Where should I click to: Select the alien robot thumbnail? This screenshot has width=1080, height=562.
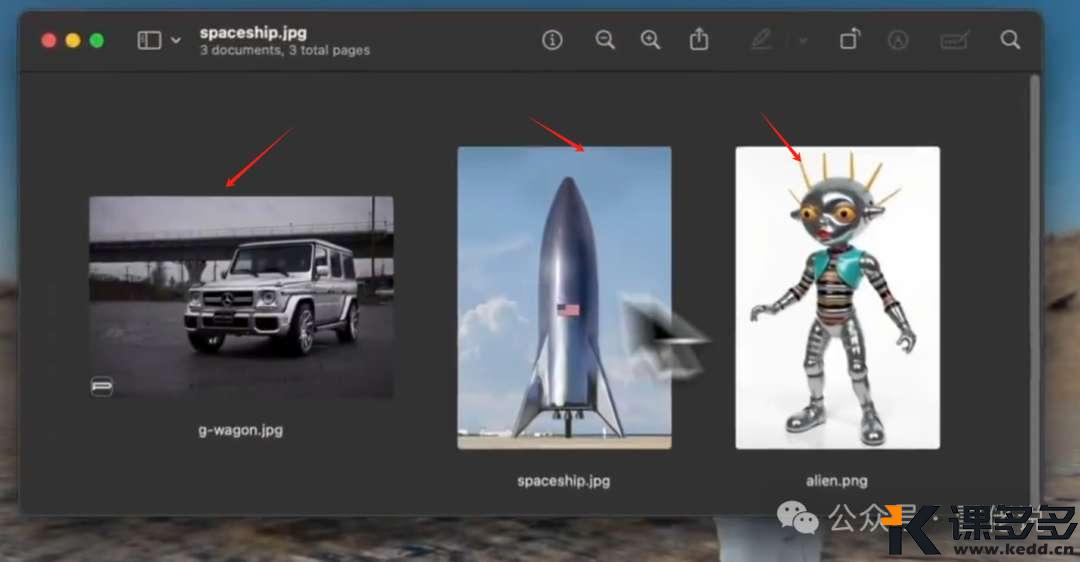(837, 297)
